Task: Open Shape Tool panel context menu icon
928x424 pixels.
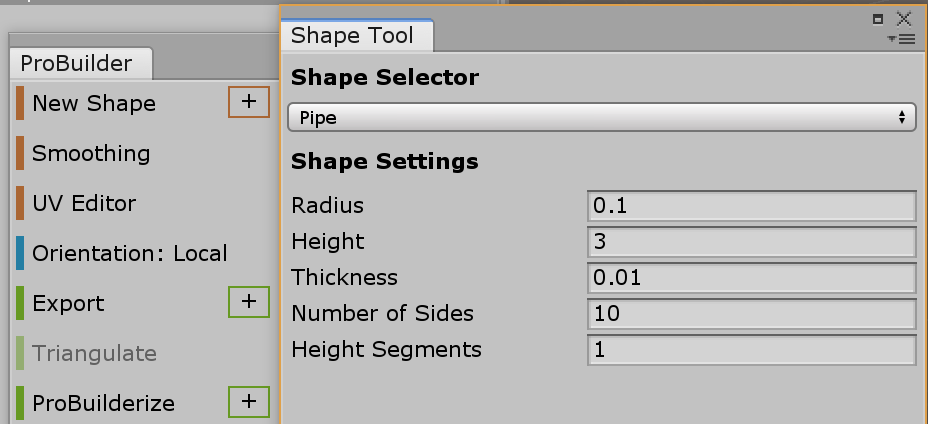Action: [x=901, y=39]
